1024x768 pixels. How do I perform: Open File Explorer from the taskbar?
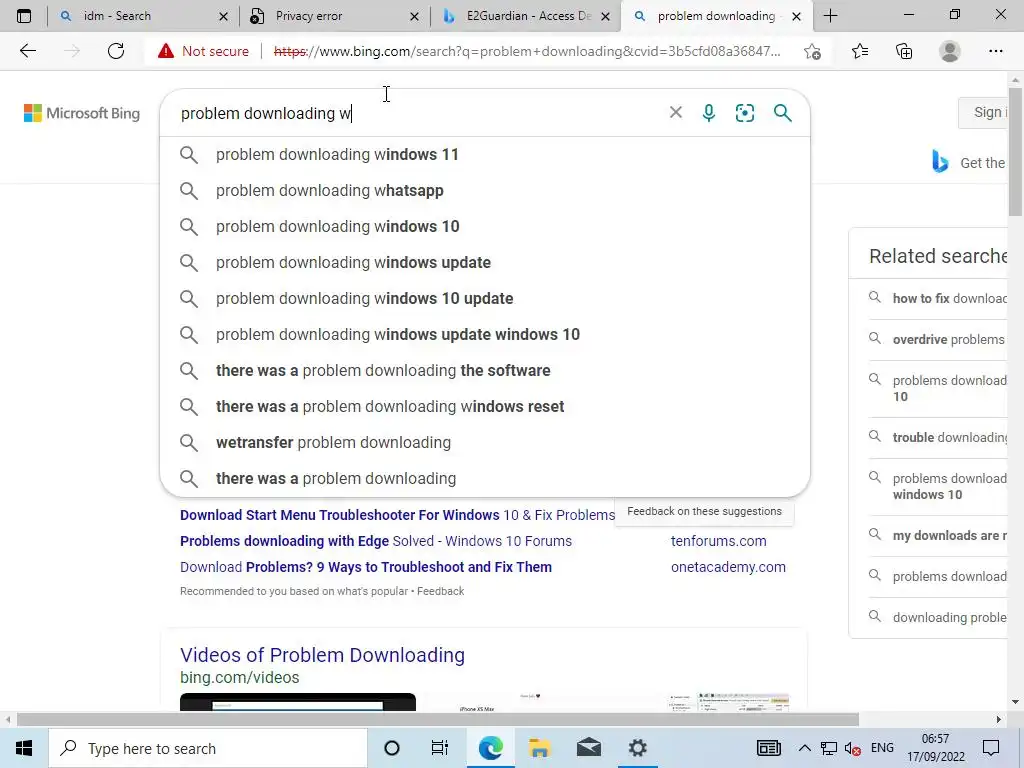pos(539,748)
